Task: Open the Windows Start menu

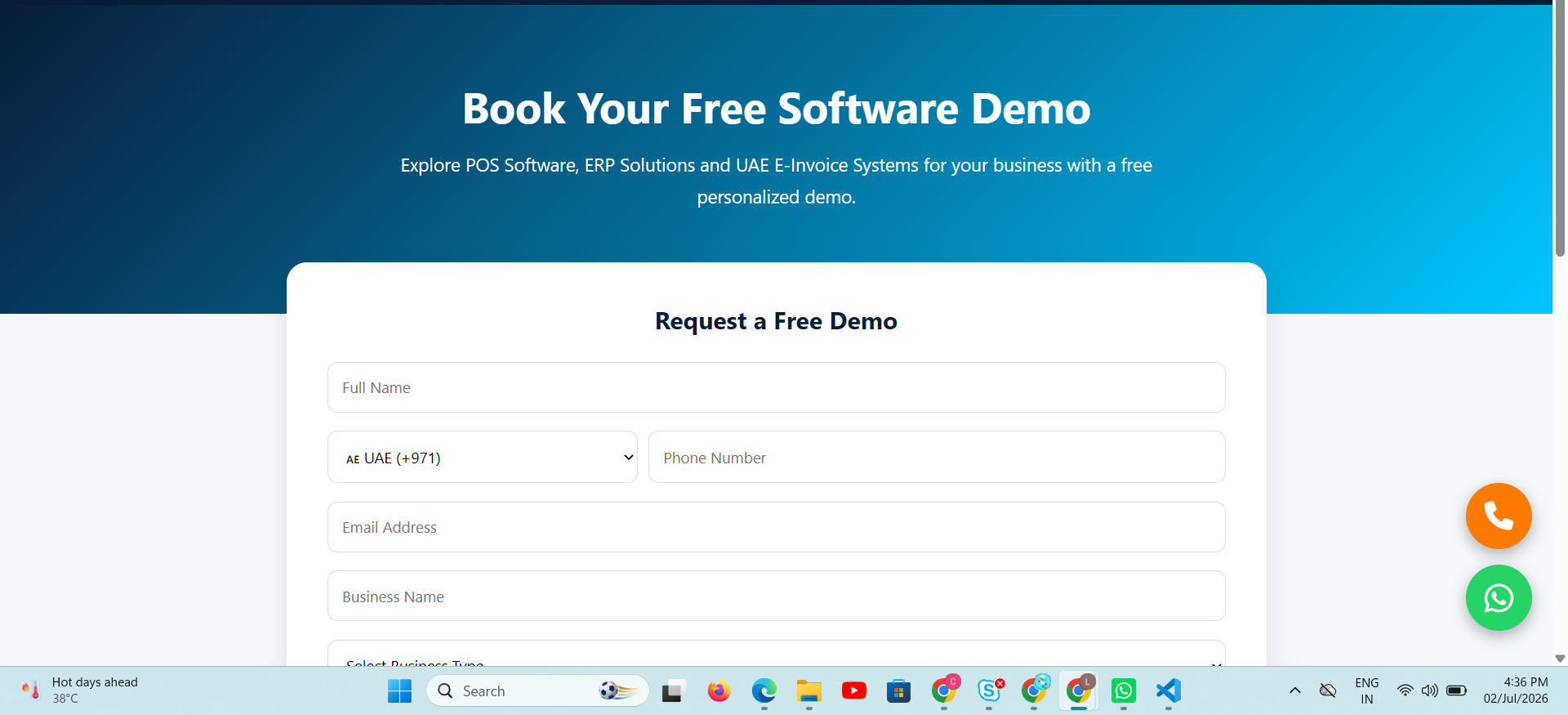Action: pyautogui.click(x=399, y=691)
